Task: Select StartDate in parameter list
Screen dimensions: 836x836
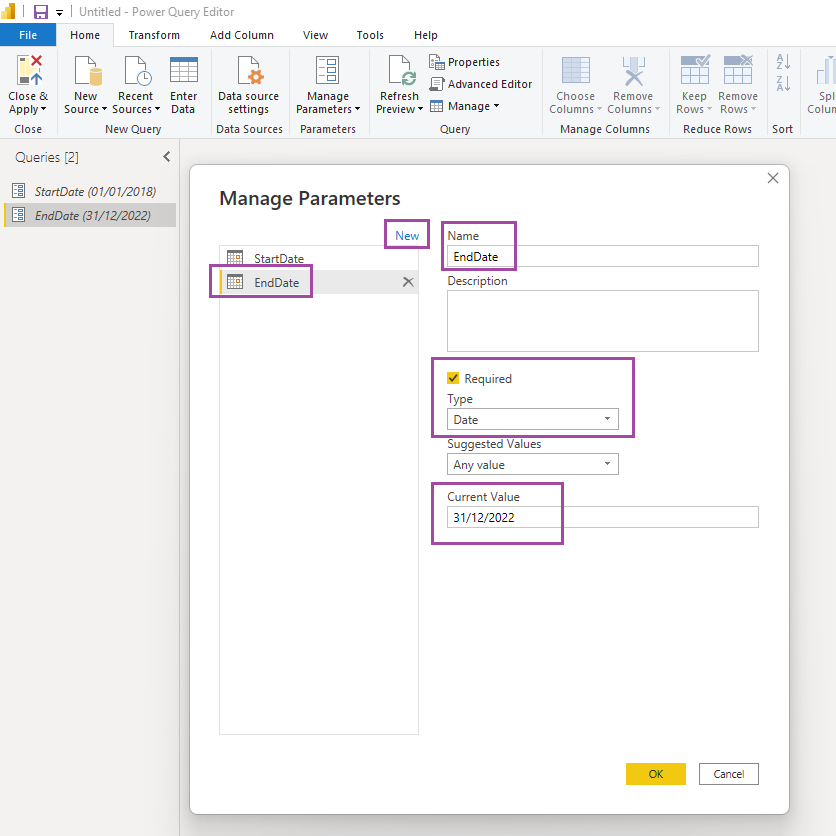Action: coord(318,258)
